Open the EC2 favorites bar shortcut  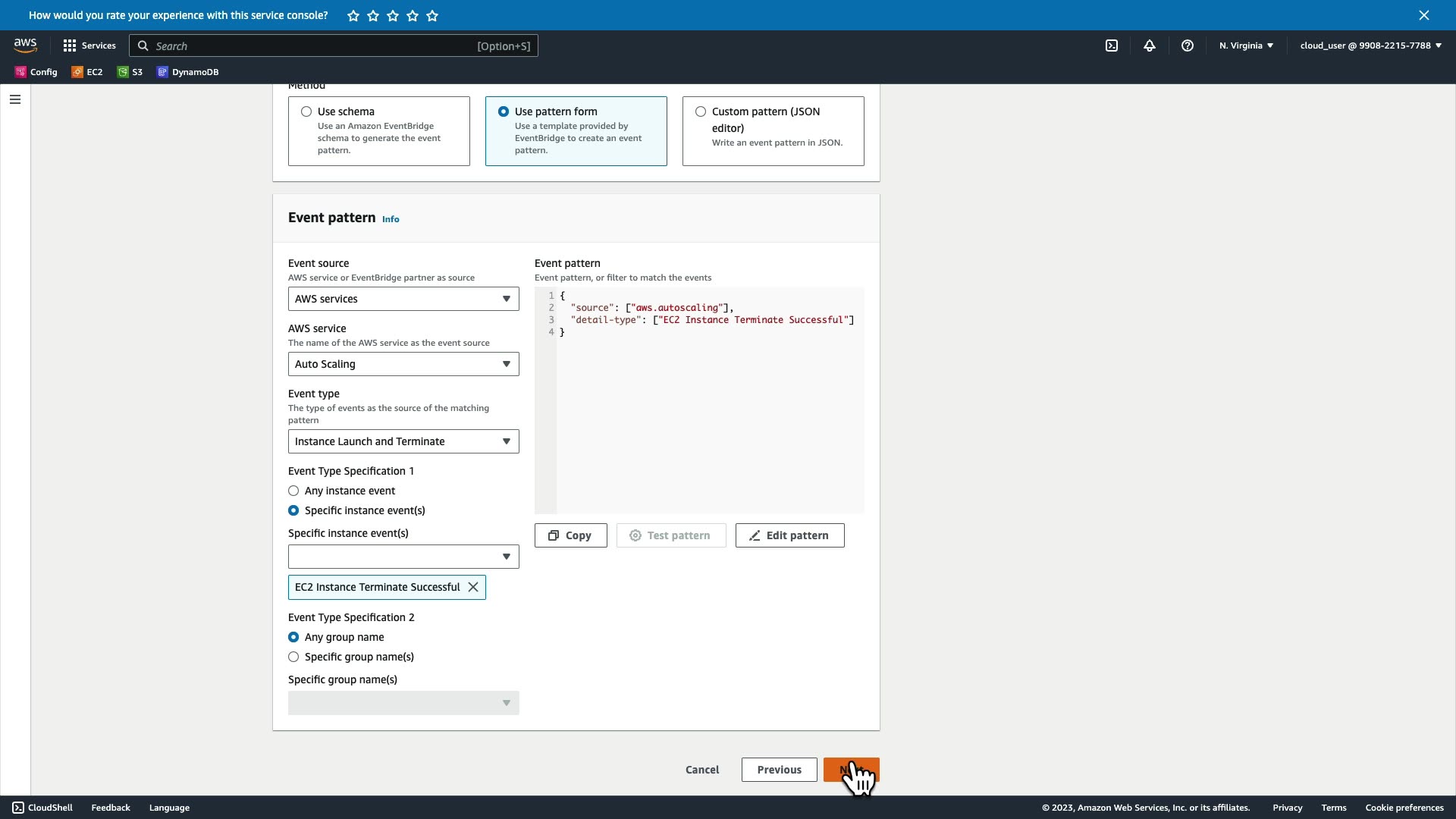click(x=87, y=72)
